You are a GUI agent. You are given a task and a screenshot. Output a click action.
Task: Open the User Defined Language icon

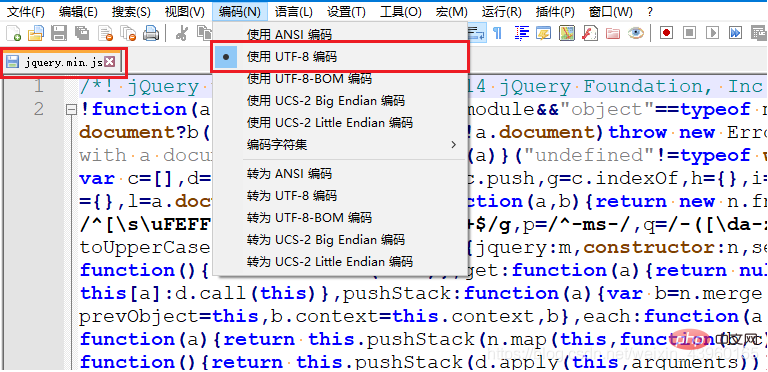pos(543,33)
